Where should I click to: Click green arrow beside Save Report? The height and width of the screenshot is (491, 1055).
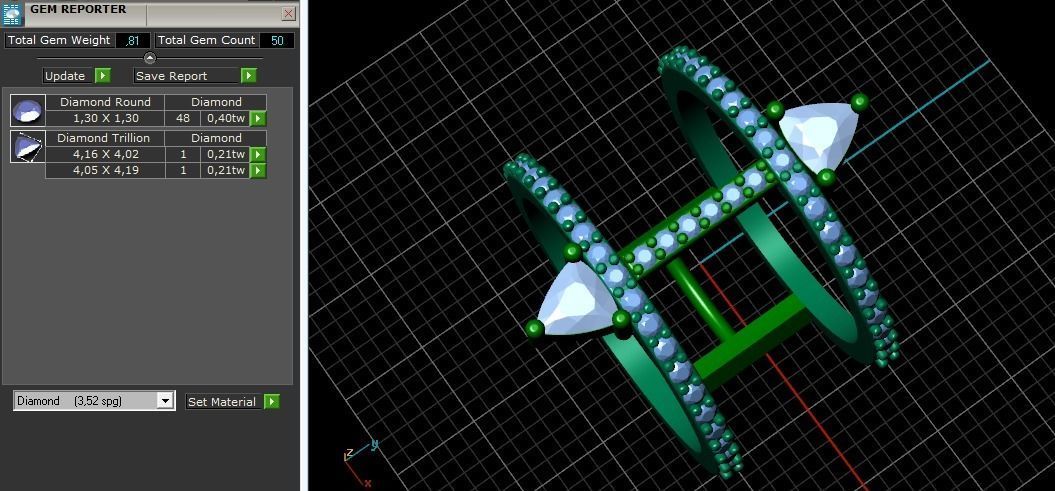point(249,75)
